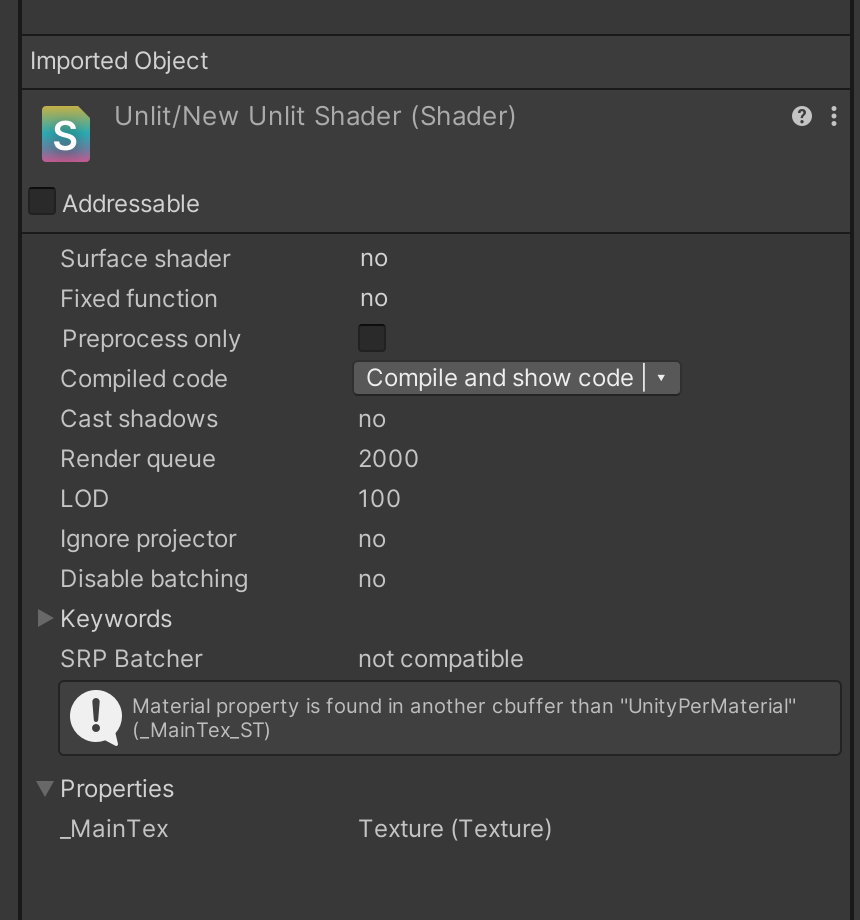Enable the Addressable checkbox
Image resolution: width=860 pixels, height=920 pixels.
42,202
